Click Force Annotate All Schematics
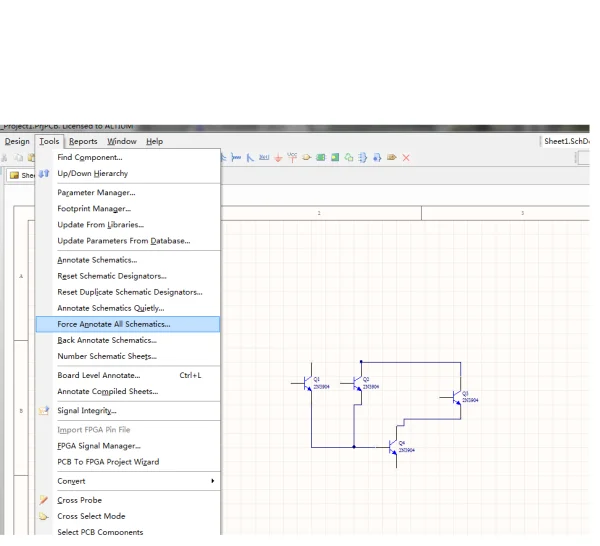 point(128,324)
